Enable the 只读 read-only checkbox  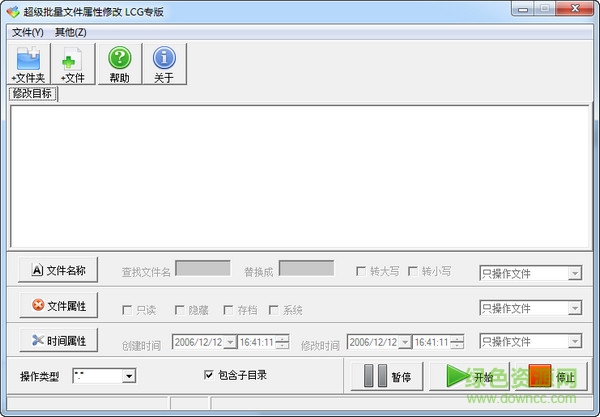[127, 310]
